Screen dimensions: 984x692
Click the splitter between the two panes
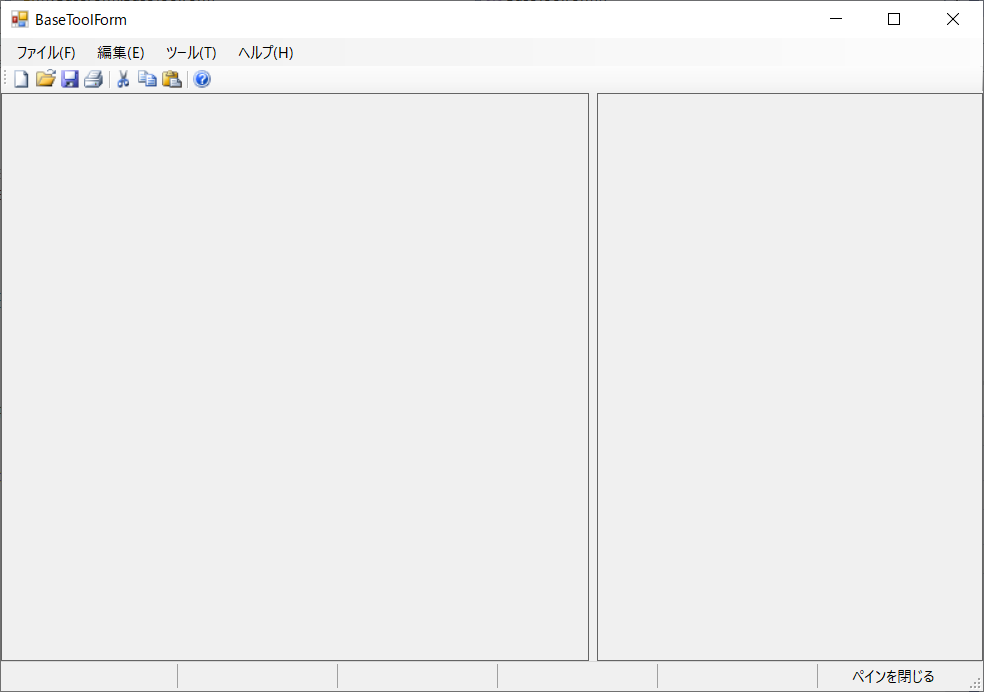click(593, 376)
